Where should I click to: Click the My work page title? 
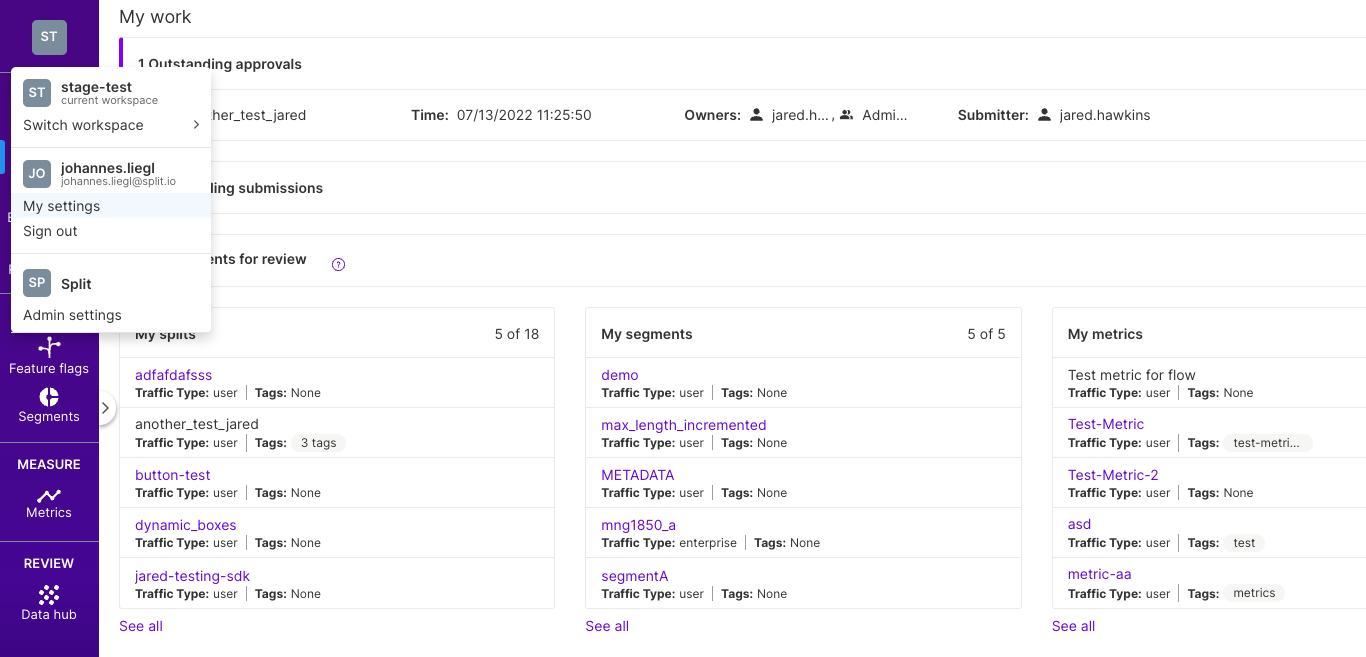pos(155,17)
